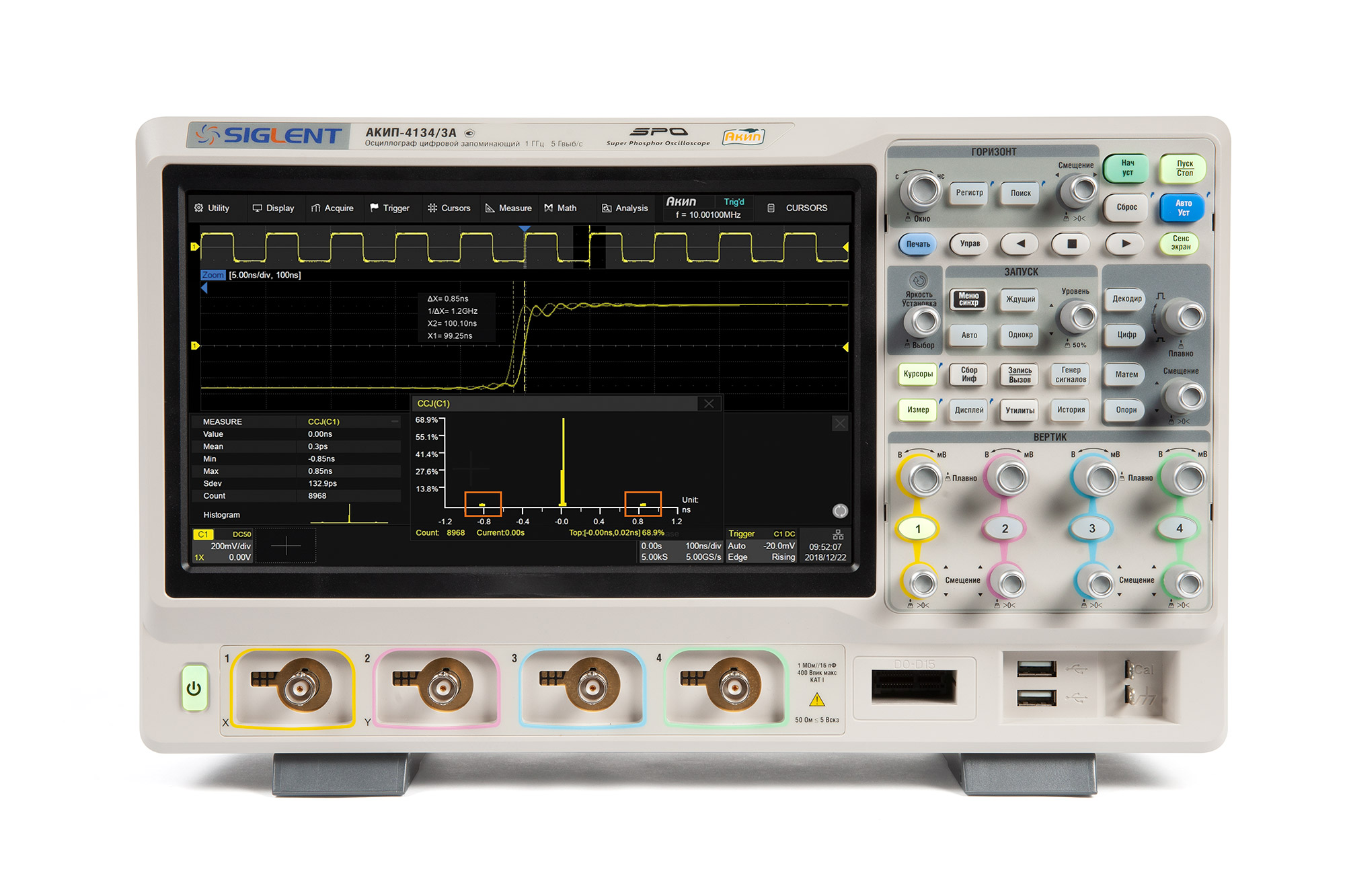1345x896 pixels.
Task: Push the Пуск Стоп run/stop button
Action: 1184,169
